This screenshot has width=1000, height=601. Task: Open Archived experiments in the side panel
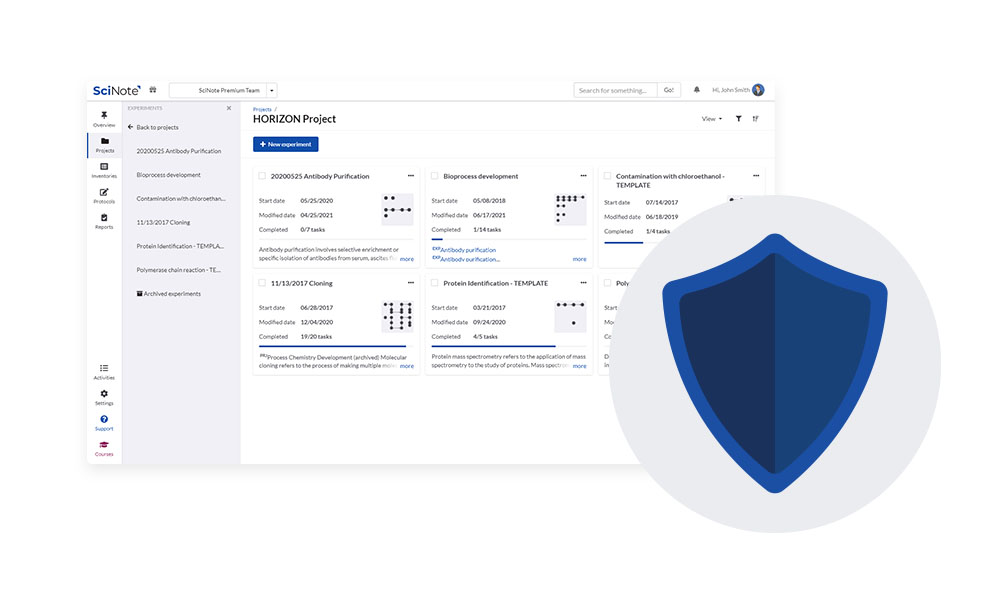171,294
